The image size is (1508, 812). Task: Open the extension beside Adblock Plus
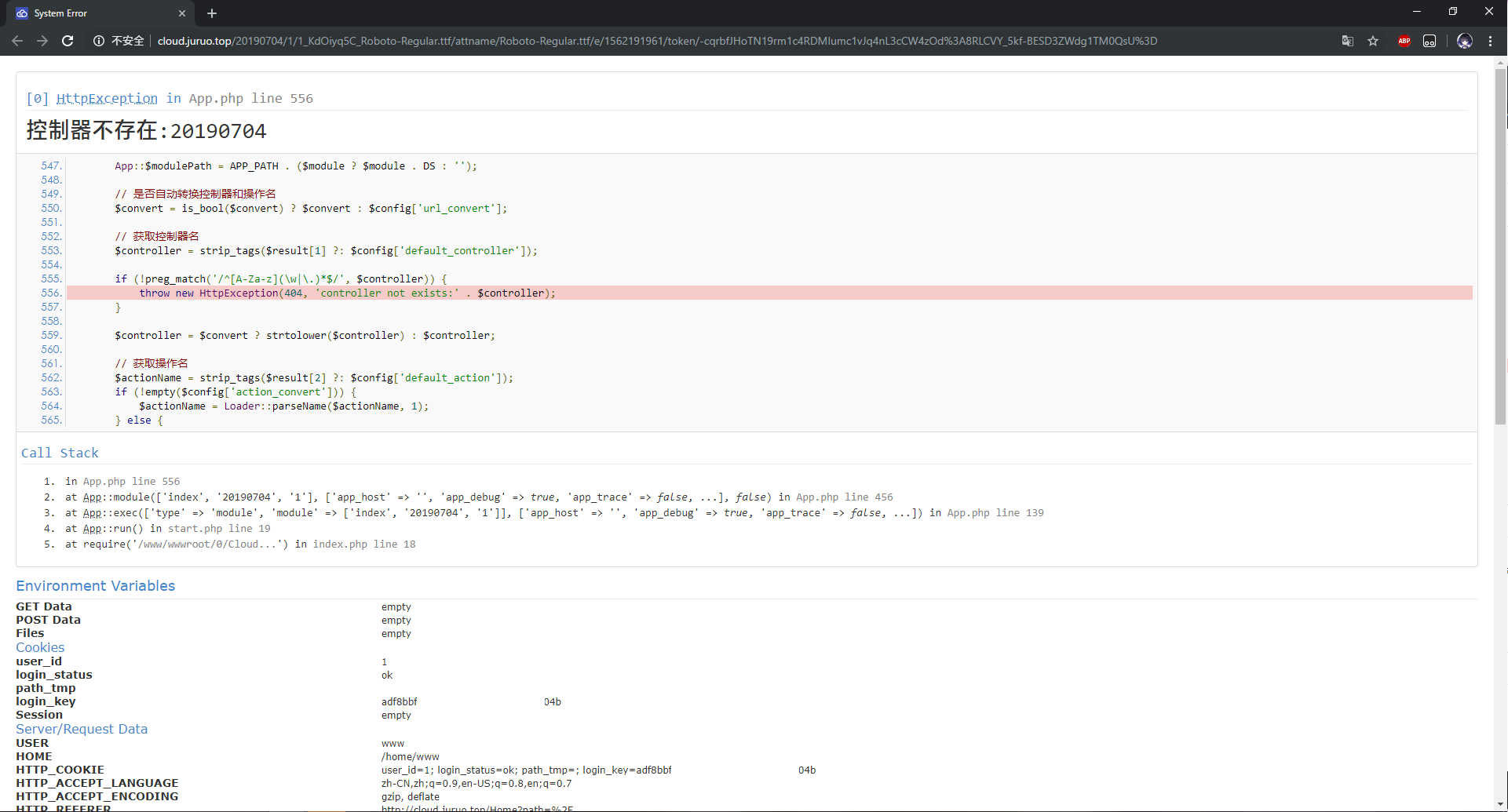tap(1429, 41)
